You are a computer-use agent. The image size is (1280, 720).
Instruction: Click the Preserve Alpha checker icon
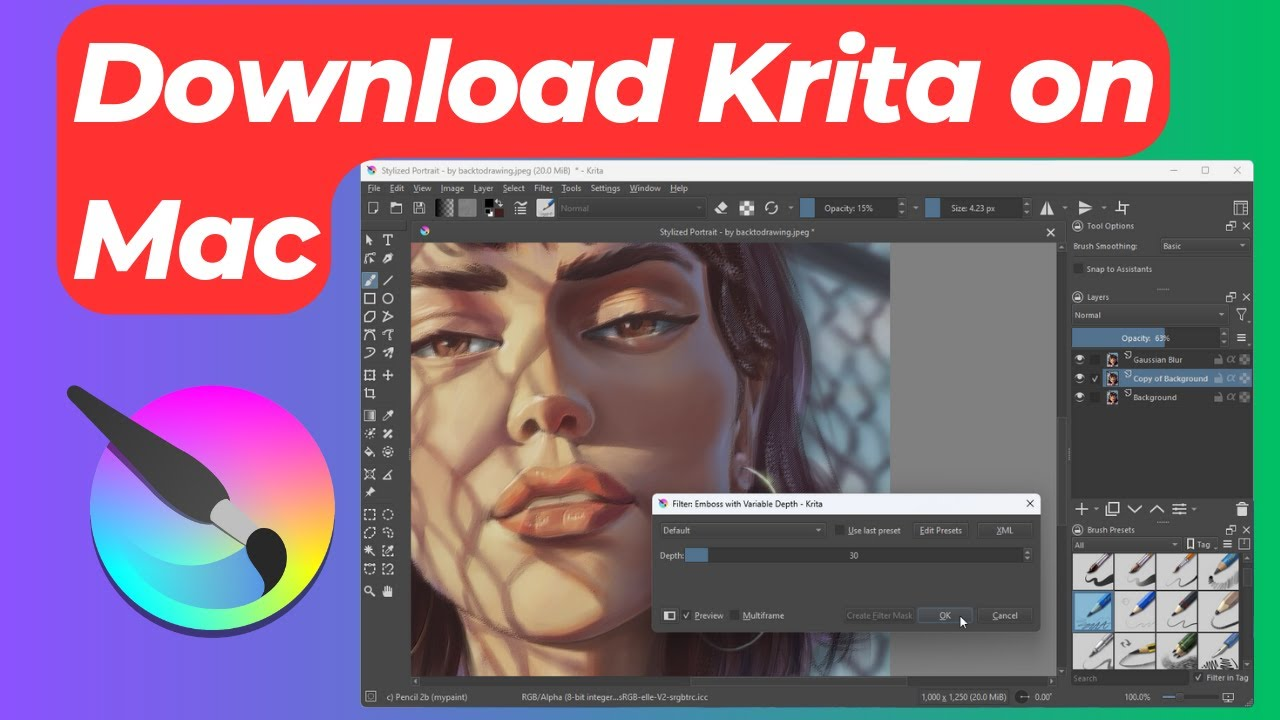coord(746,208)
